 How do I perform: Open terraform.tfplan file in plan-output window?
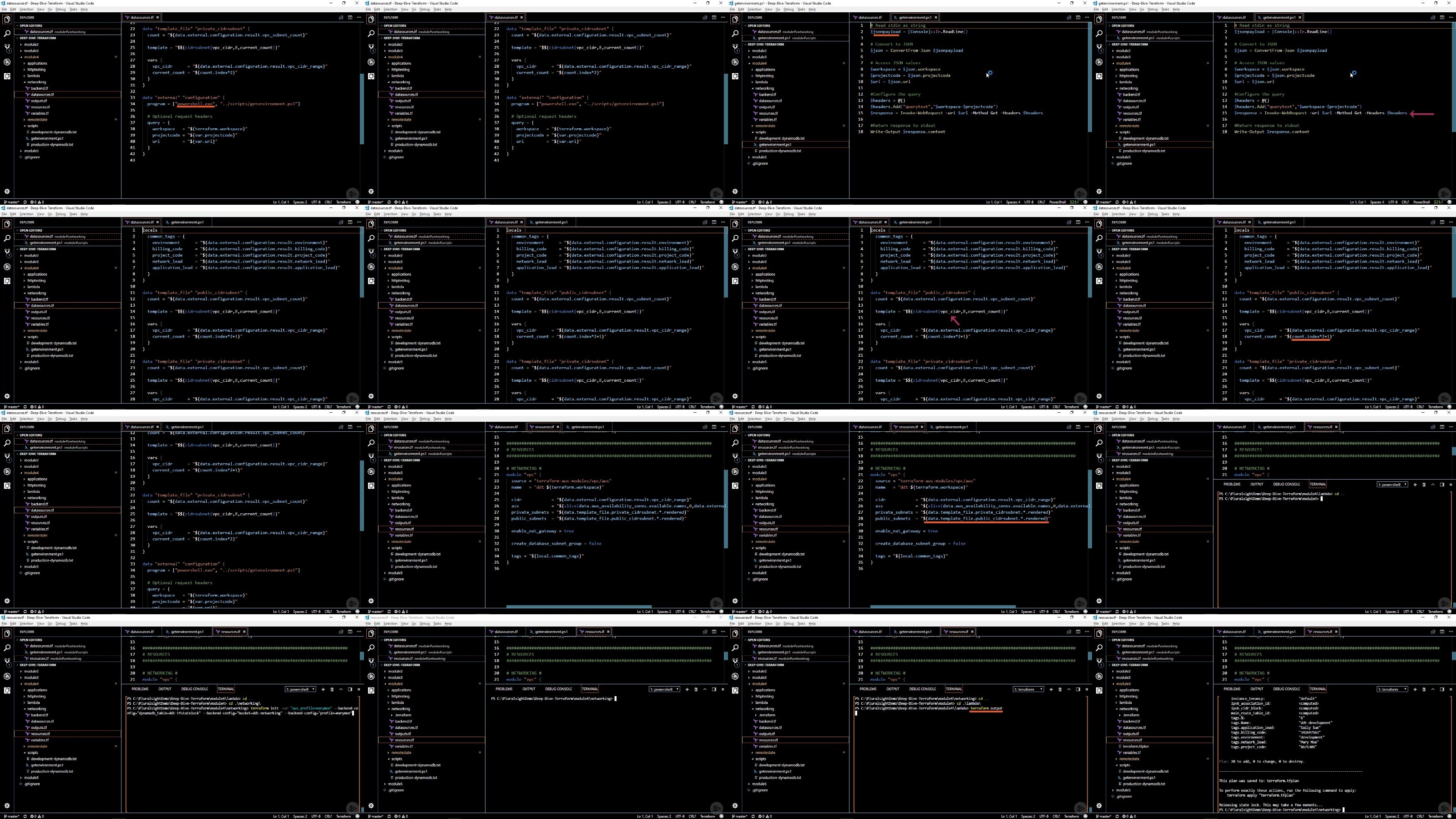pyautogui.click(x=1135, y=746)
